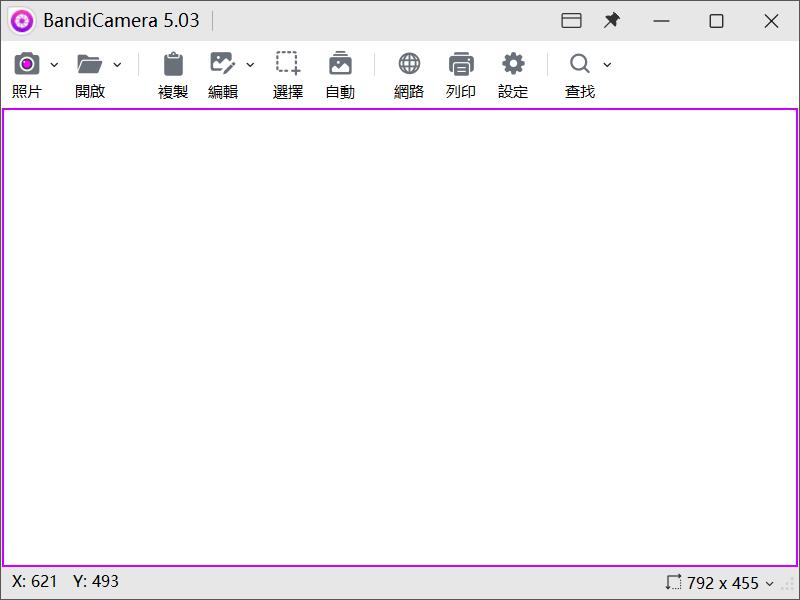Click the resize grip in the bottom-right corner
800x600 pixels.
tap(789, 585)
